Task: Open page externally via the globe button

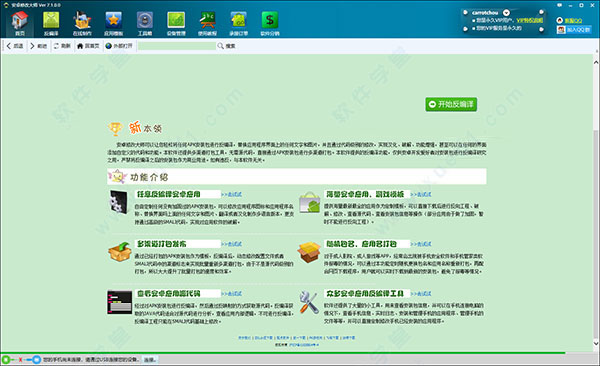Action: point(119,46)
